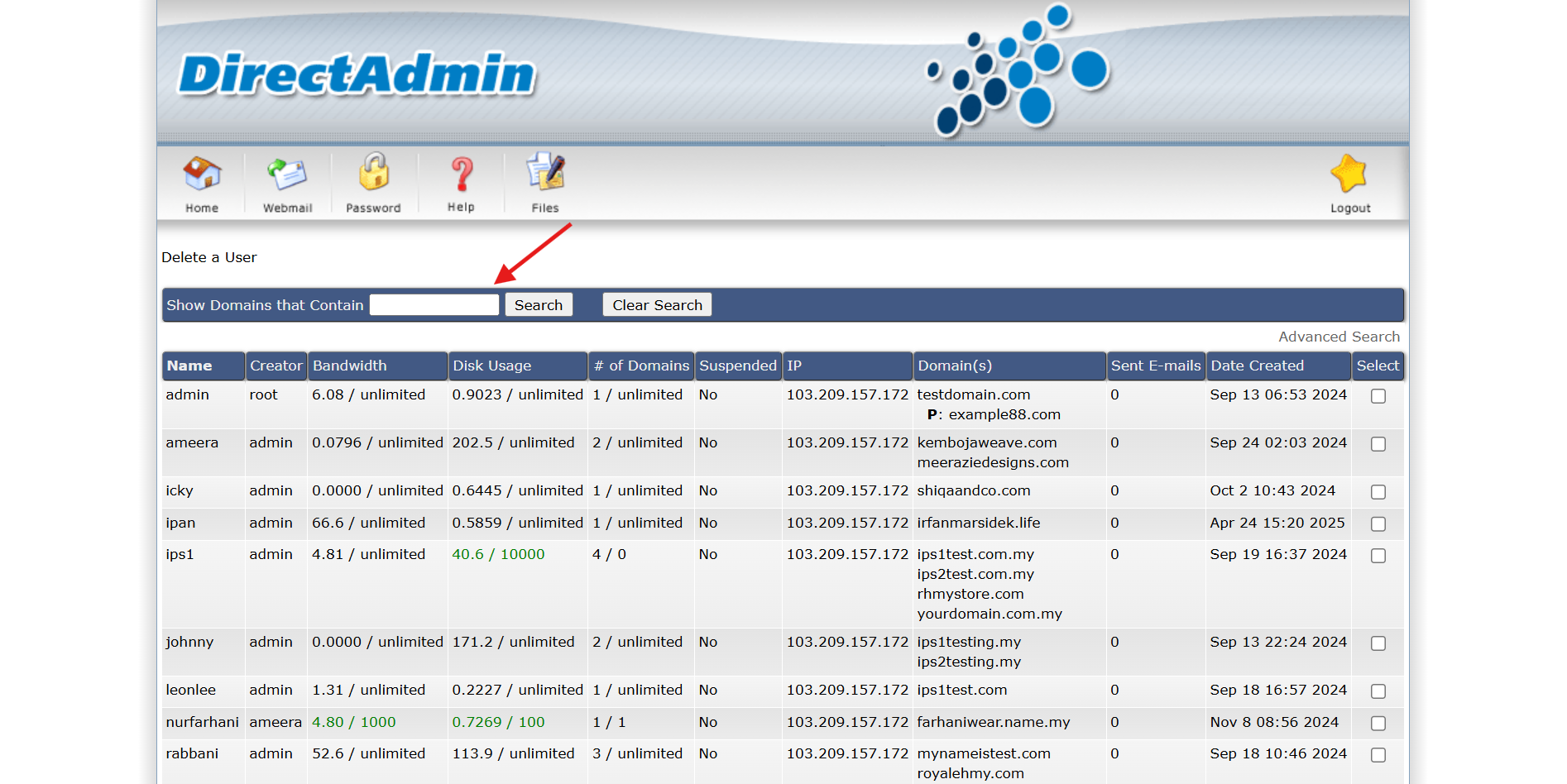This screenshot has width=1567, height=784.
Task: Select the checkbox for user ipan
Action: [1378, 524]
